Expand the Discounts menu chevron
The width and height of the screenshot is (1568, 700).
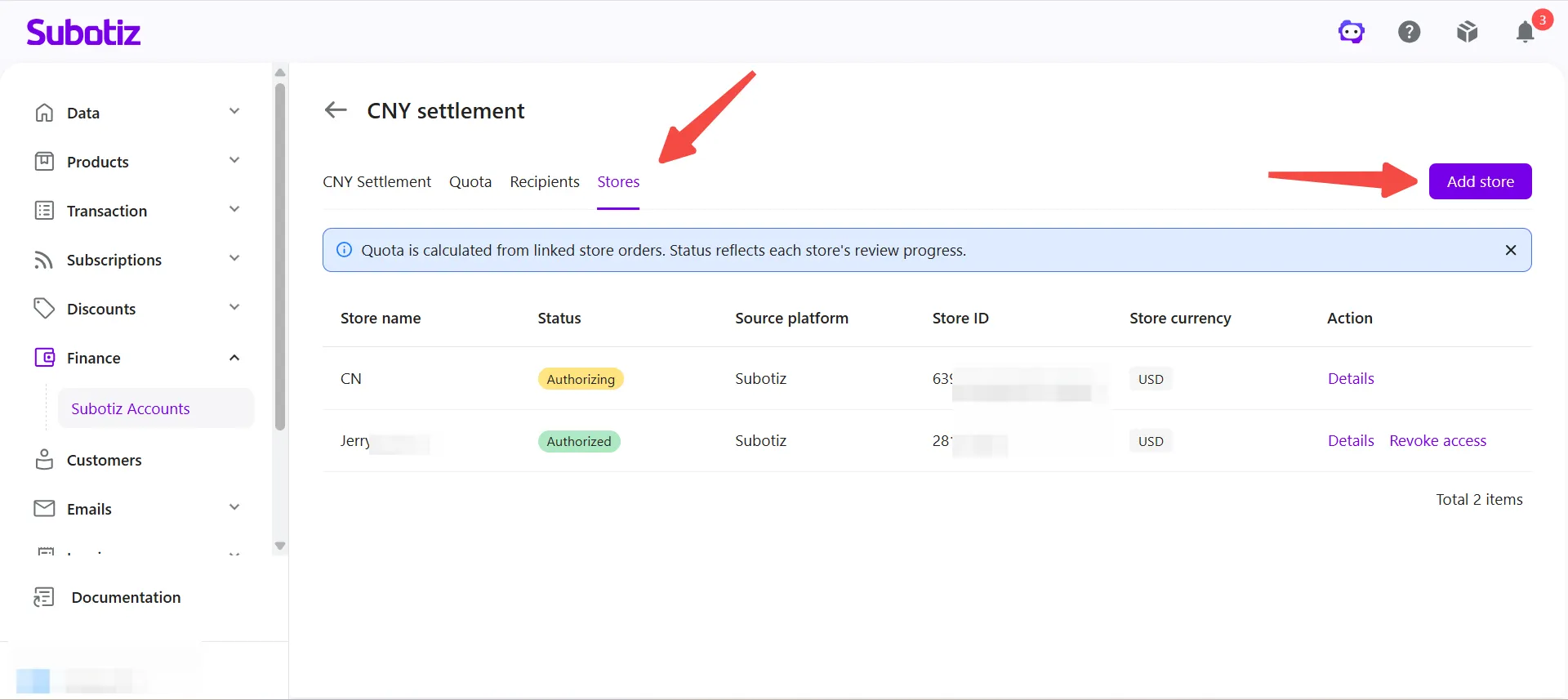[x=234, y=308]
